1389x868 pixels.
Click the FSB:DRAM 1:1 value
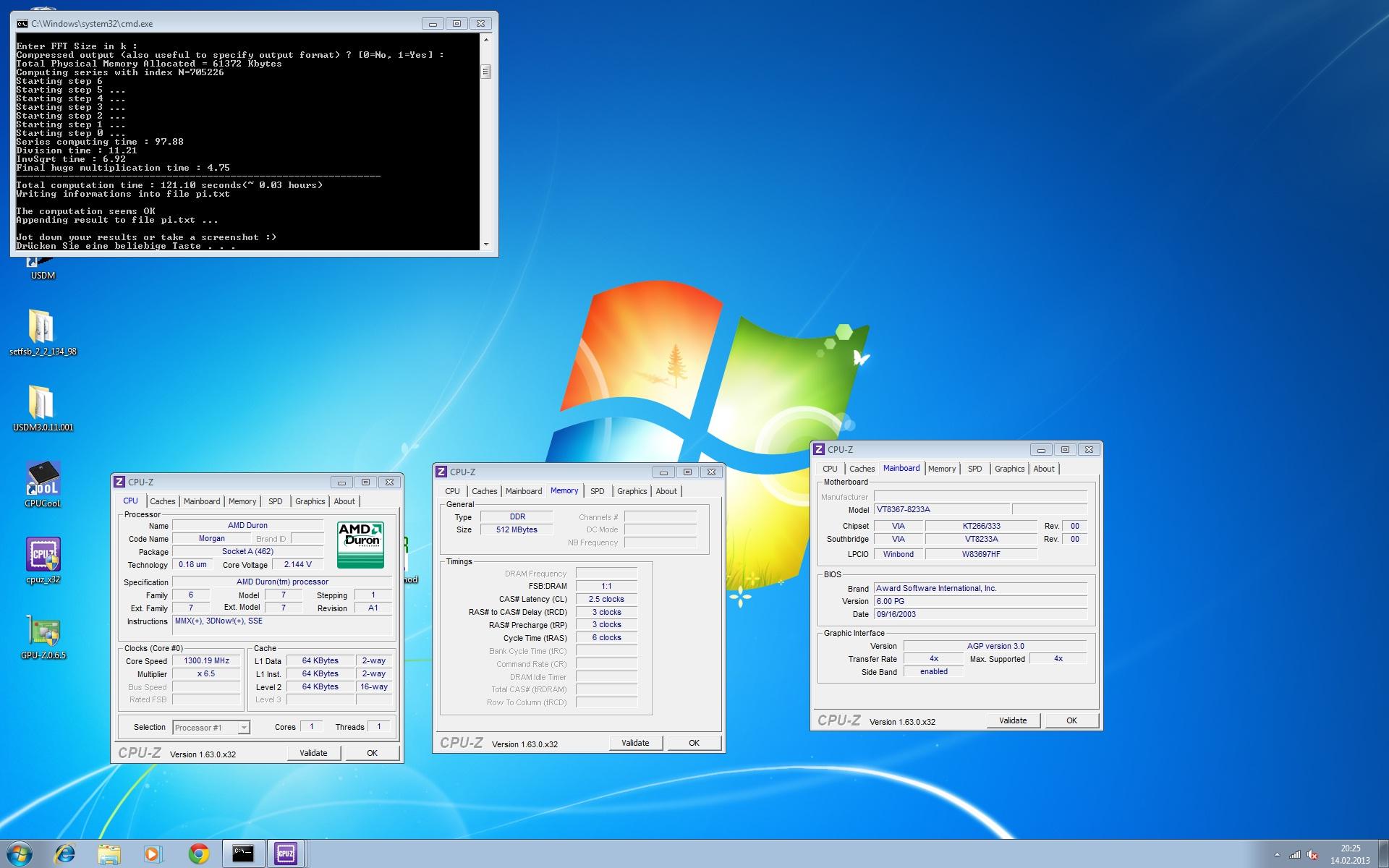(x=606, y=586)
